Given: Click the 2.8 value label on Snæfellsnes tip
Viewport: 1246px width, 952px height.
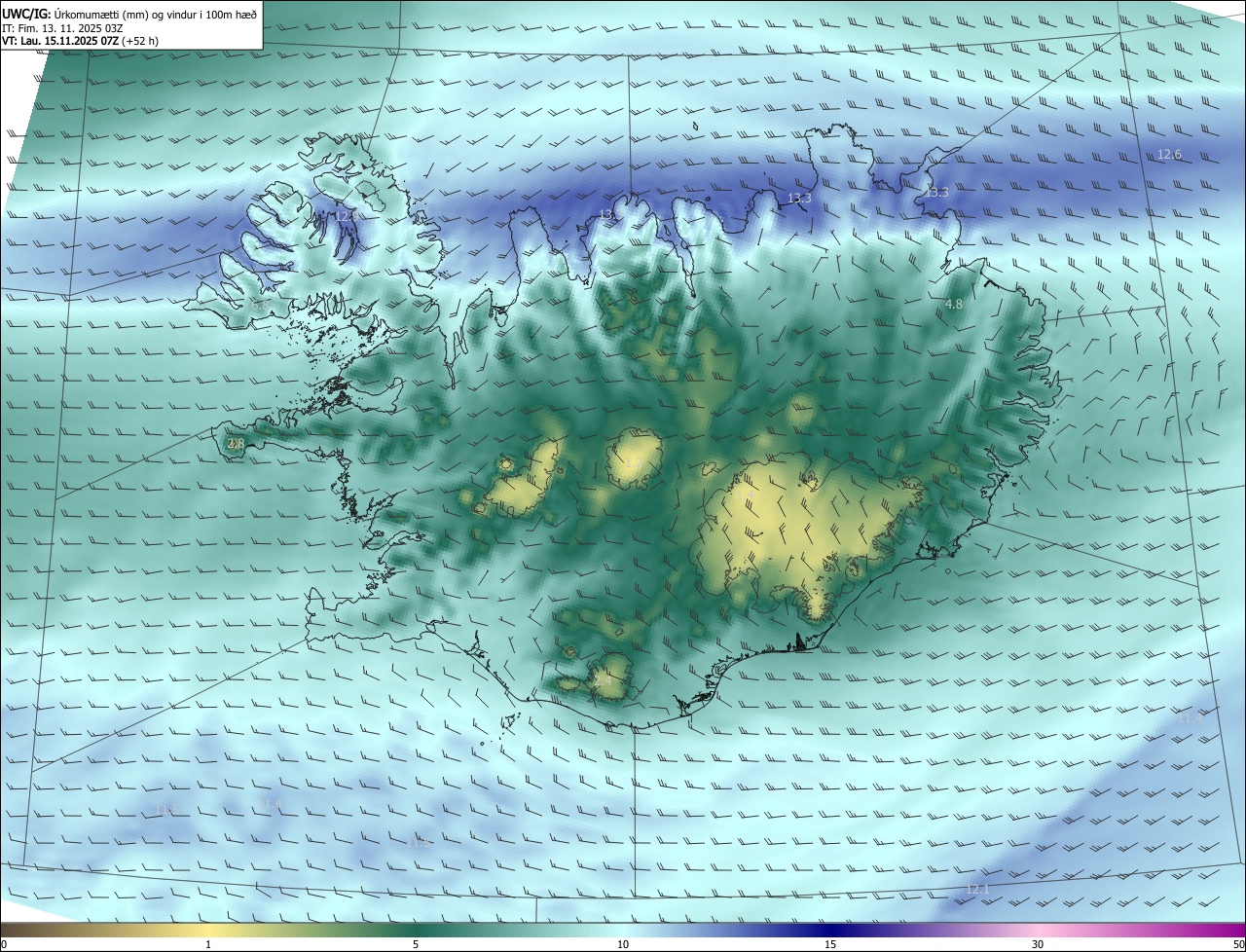Looking at the screenshot, I should click(235, 444).
